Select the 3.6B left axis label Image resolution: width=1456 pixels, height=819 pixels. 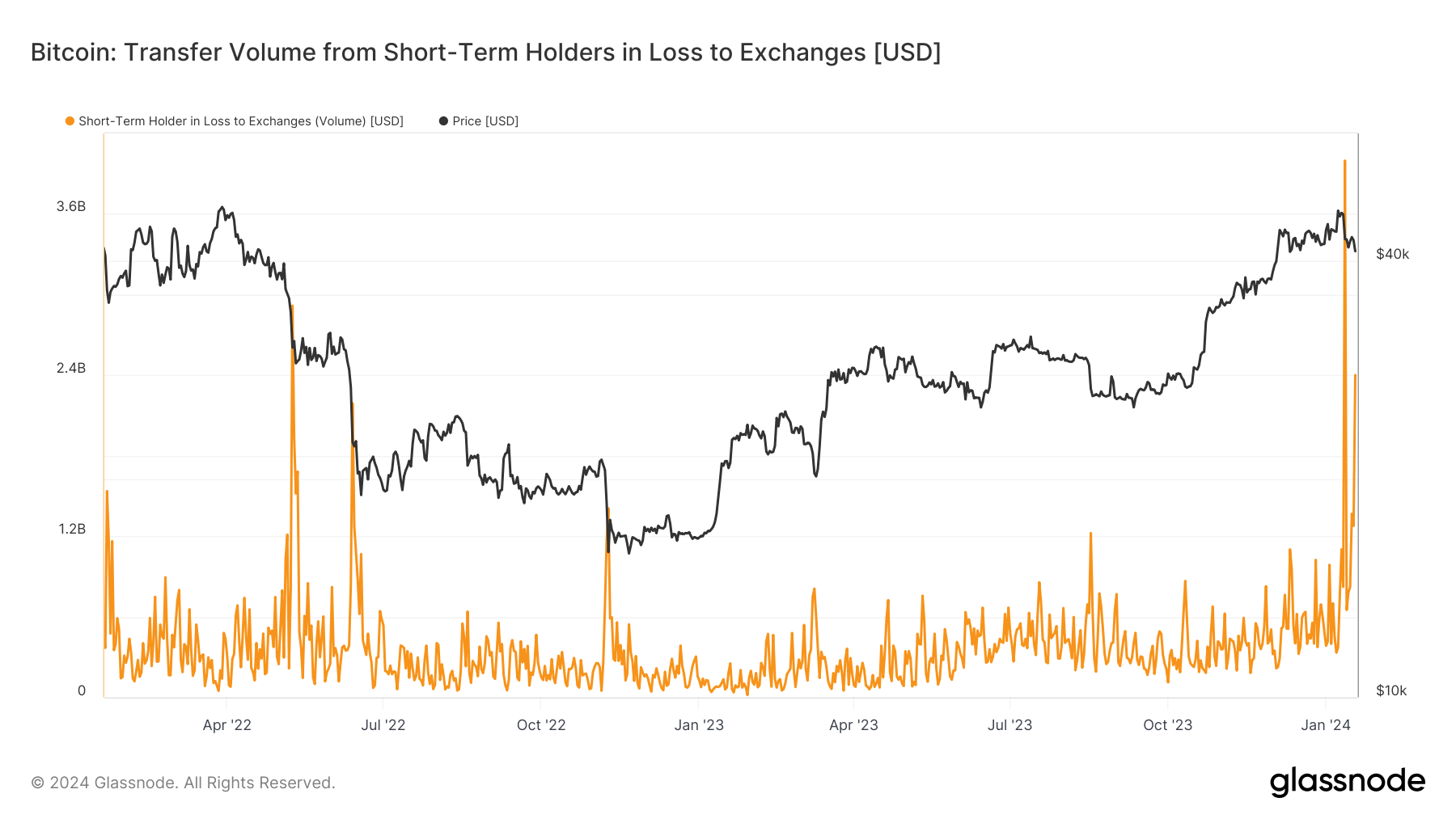pos(71,207)
